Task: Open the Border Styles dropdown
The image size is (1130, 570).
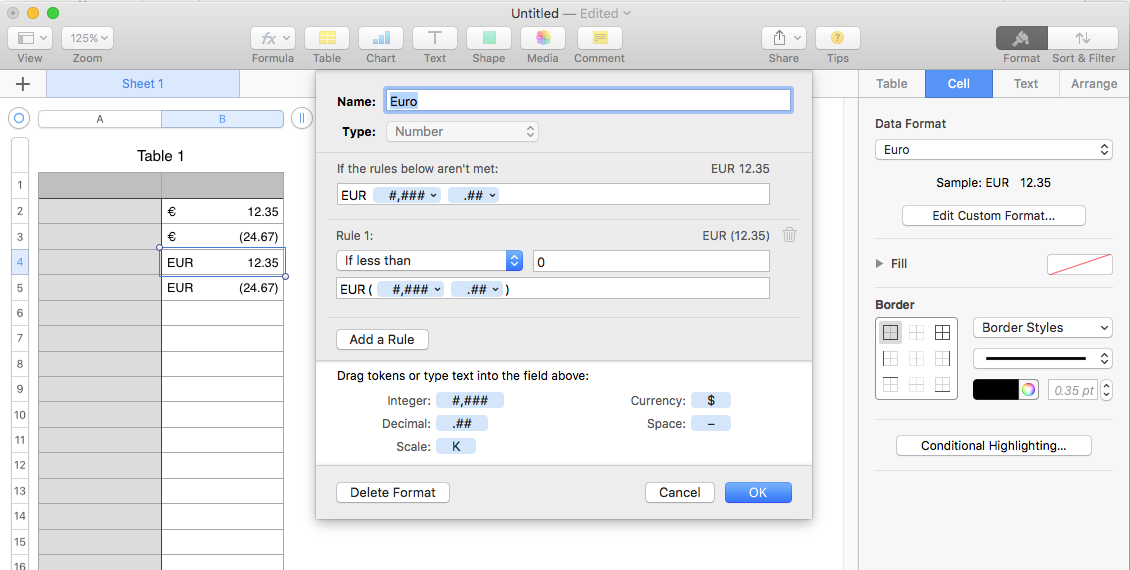Action: tap(1043, 327)
